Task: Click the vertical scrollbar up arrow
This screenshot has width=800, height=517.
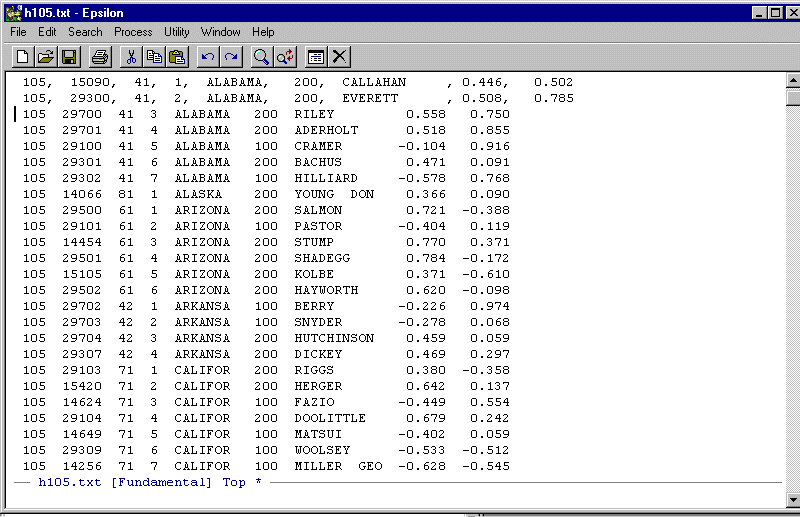Action: pos(792,82)
